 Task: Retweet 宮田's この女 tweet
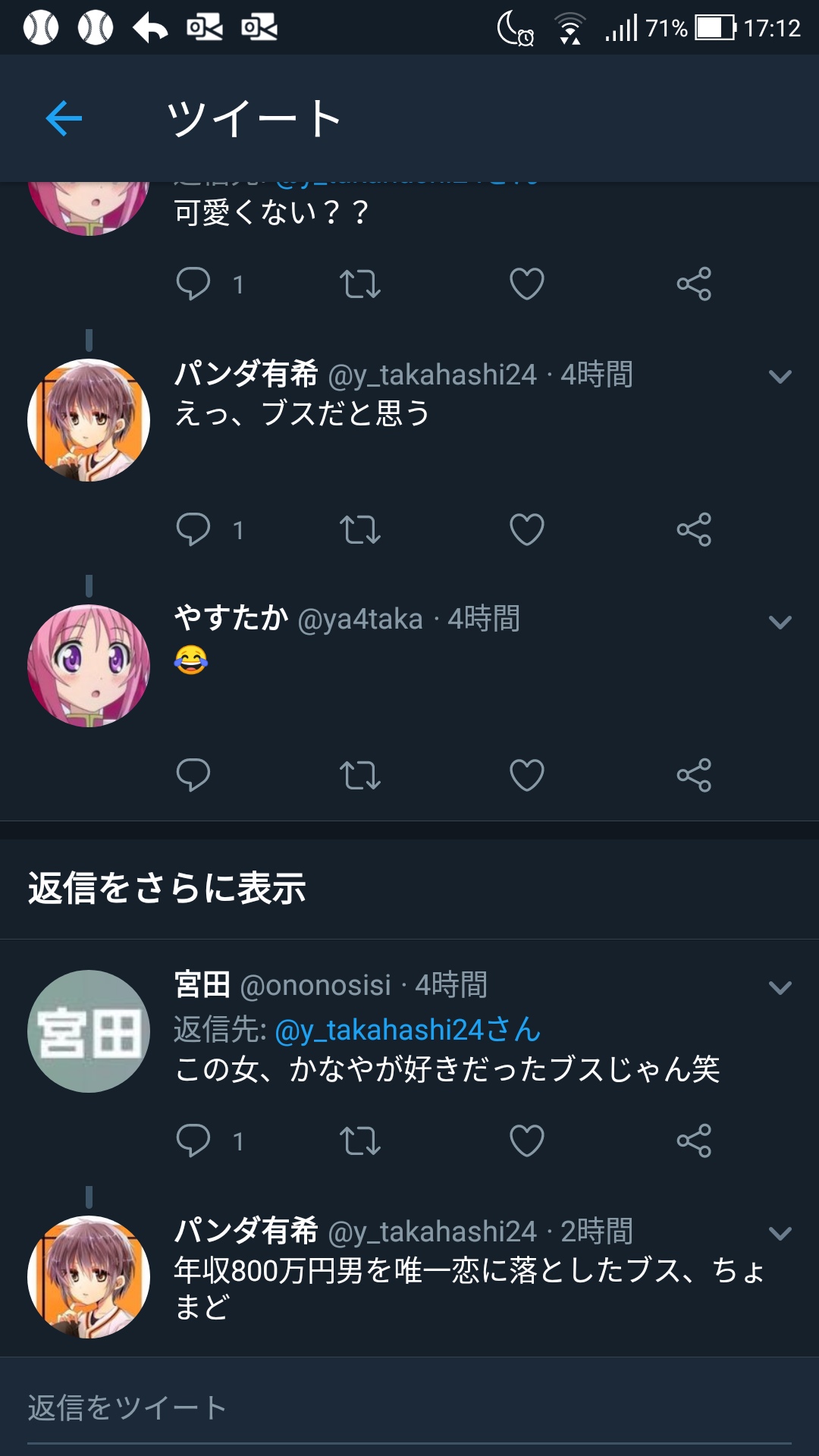(x=360, y=1141)
